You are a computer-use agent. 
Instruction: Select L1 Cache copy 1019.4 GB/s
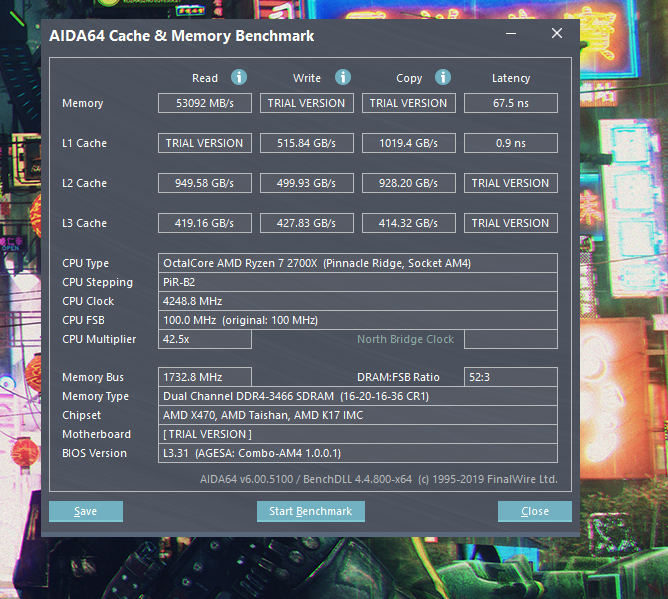point(409,143)
